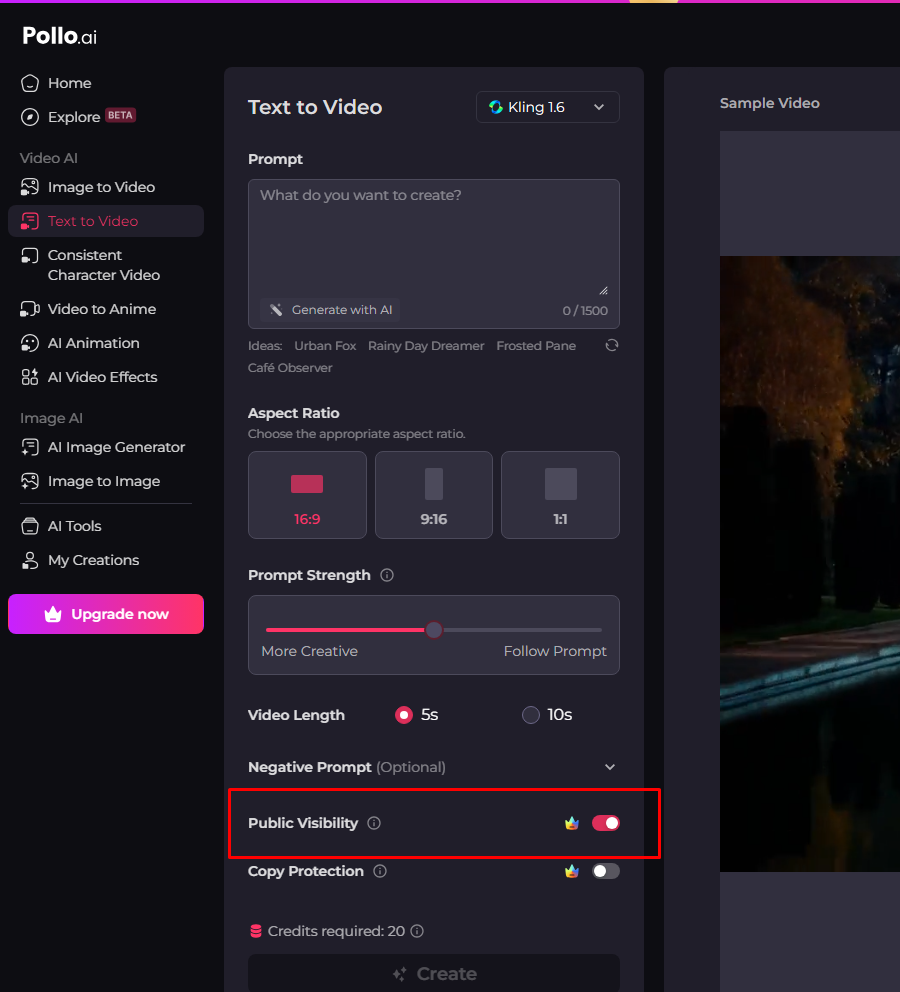Open Consistent Character Video
900x992 pixels.
coord(104,265)
